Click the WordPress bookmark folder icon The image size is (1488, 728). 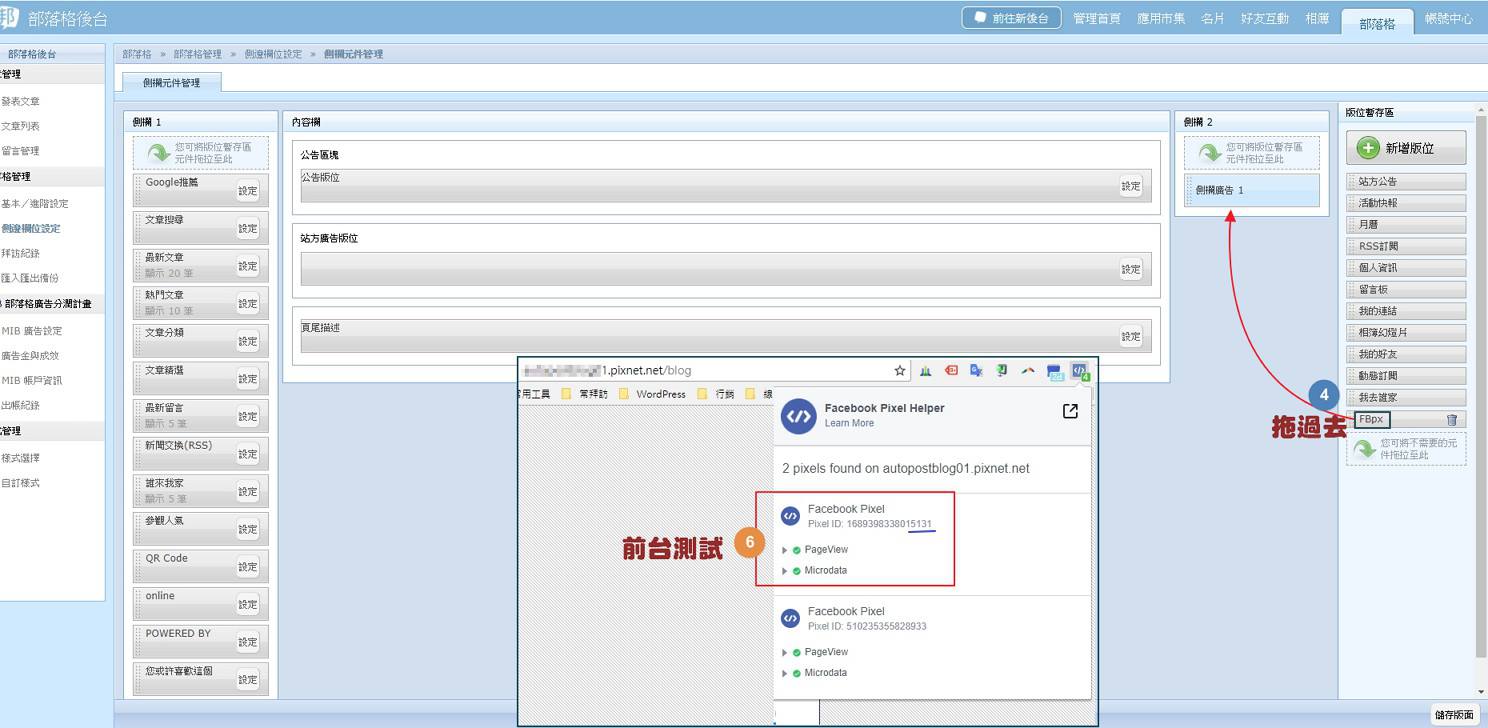pyautogui.click(x=624, y=394)
